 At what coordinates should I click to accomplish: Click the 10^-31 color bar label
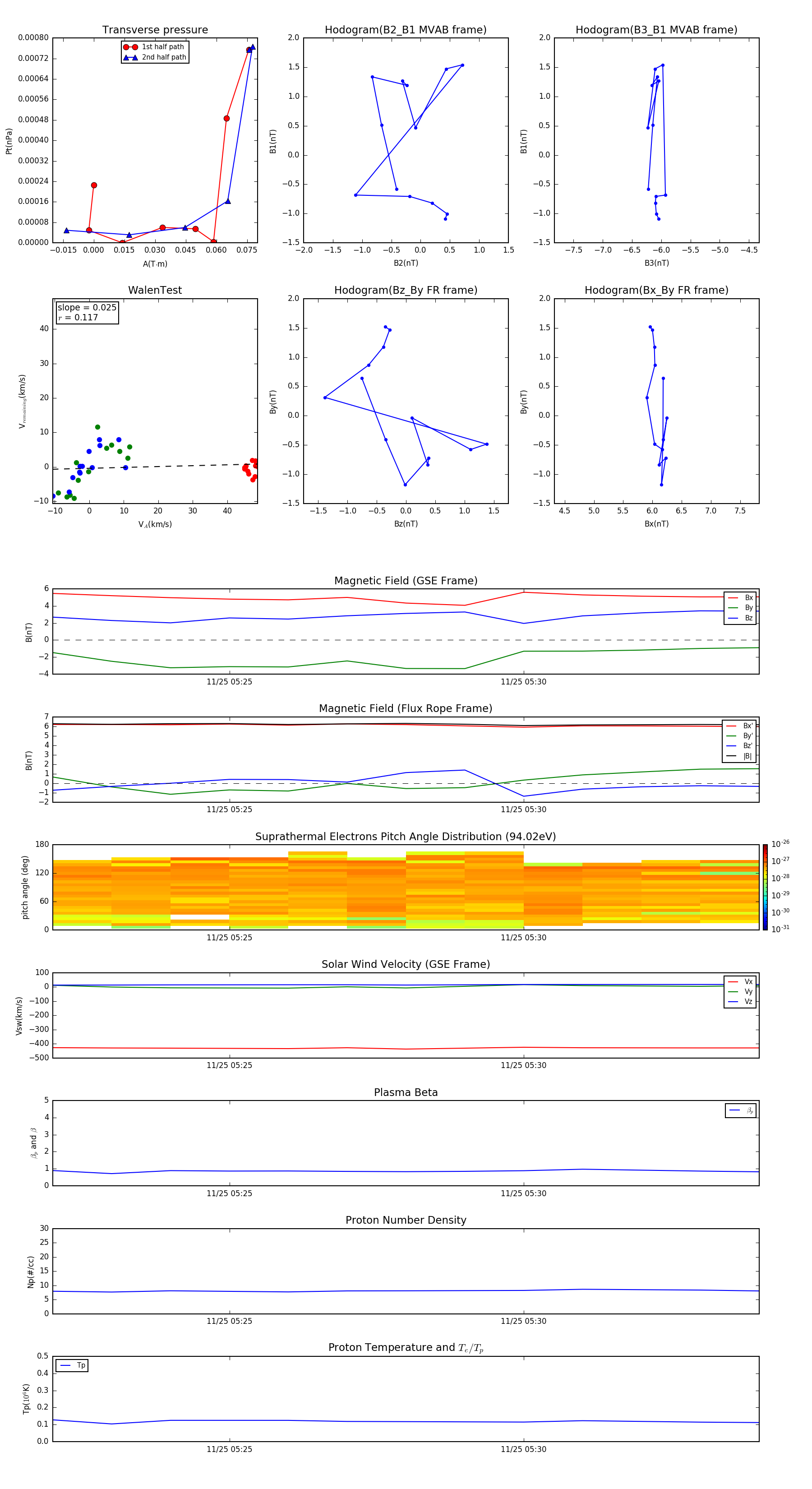pyautogui.click(x=780, y=929)
